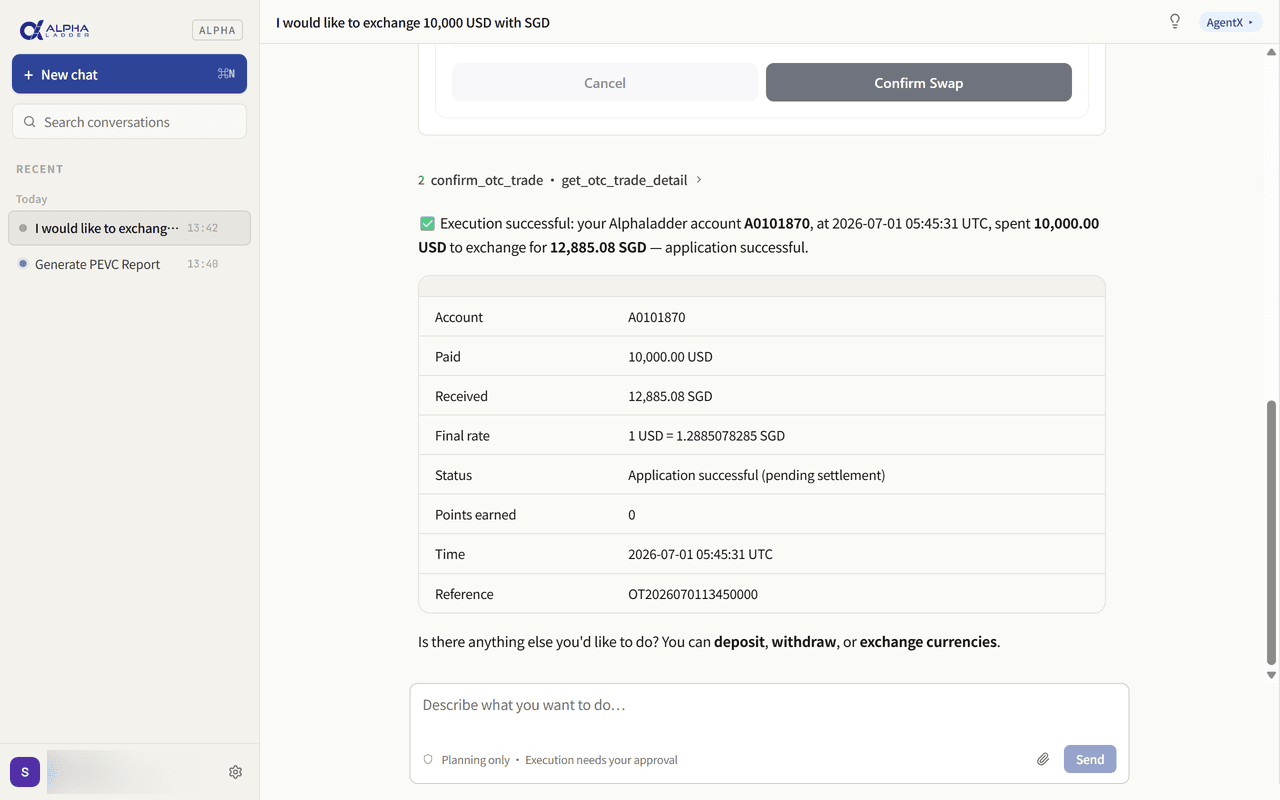Image resolution: width=1280 pixels, height=800 pixels.
Task: Click the bold word deposit
Action: coord(740,642)
